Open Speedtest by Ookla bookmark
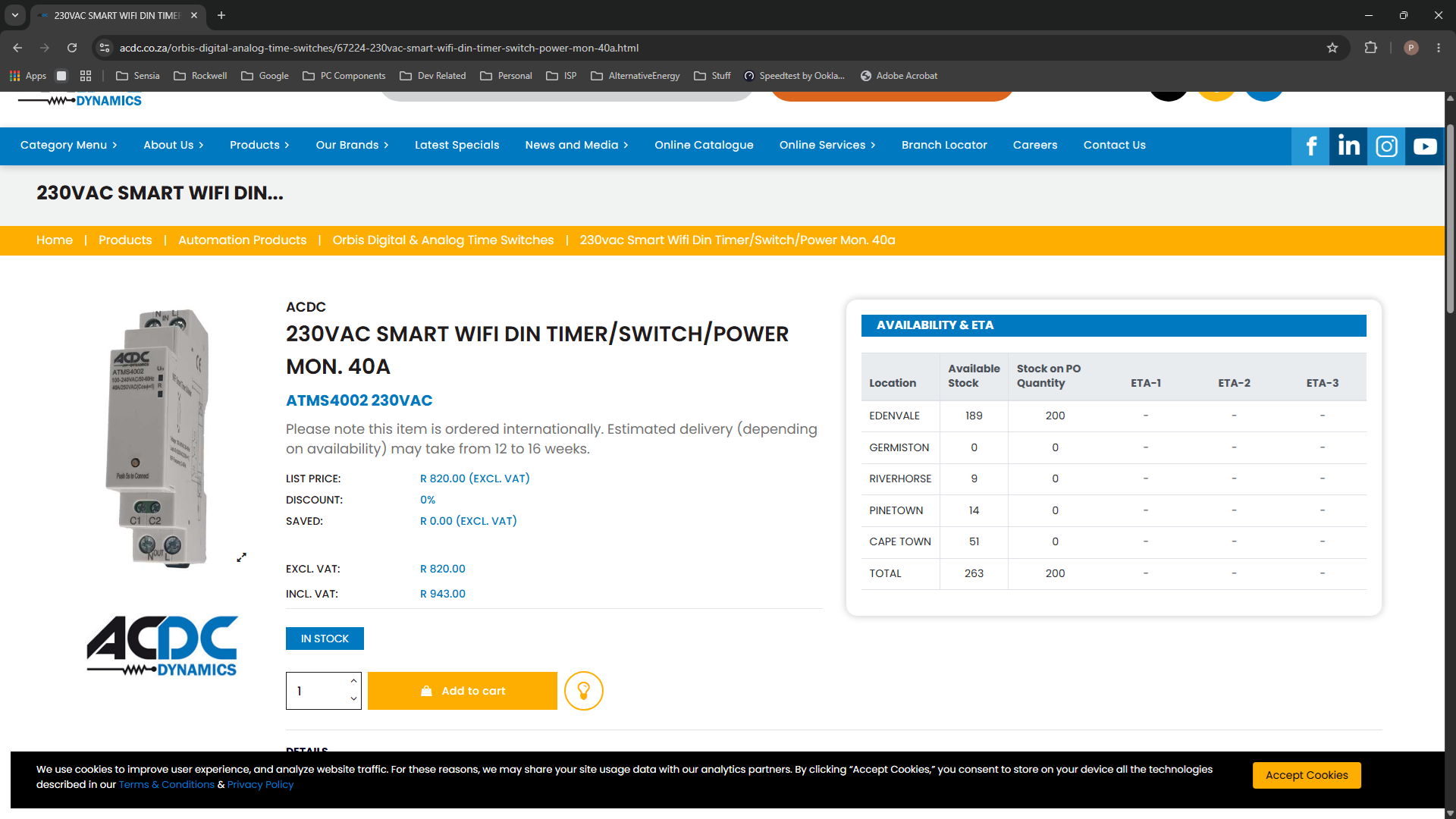 pyautogui.click(x=795, y=76)
